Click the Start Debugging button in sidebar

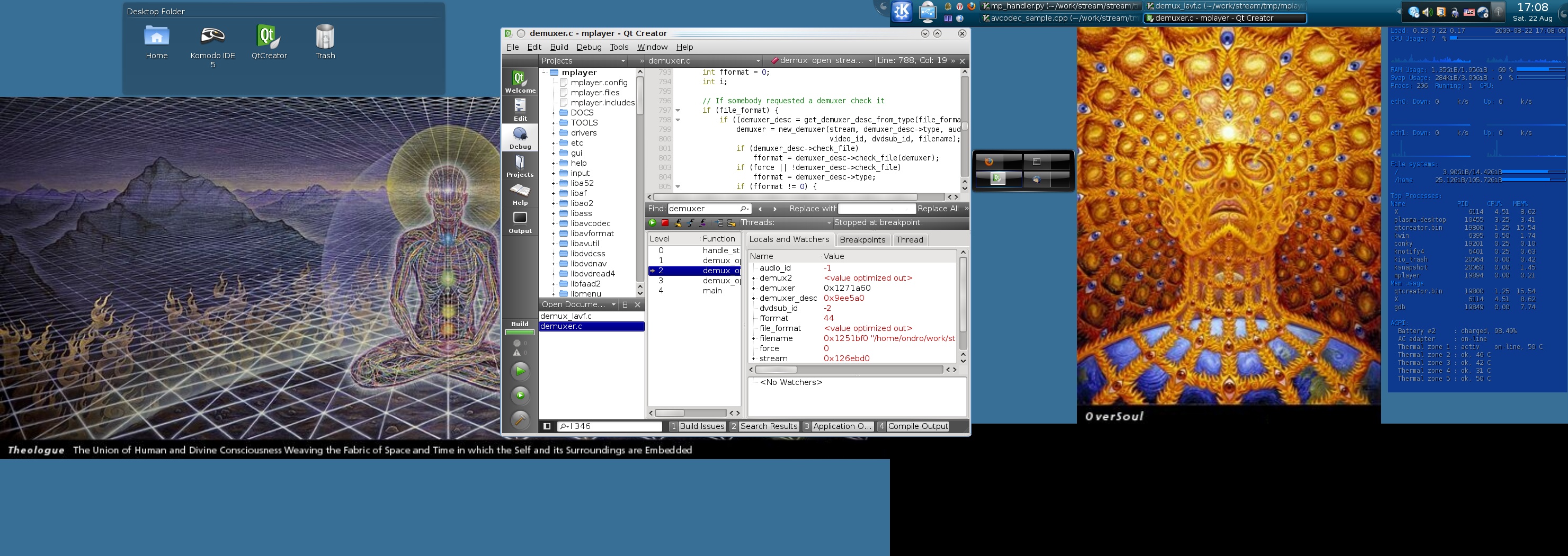[x=520, y=396]
